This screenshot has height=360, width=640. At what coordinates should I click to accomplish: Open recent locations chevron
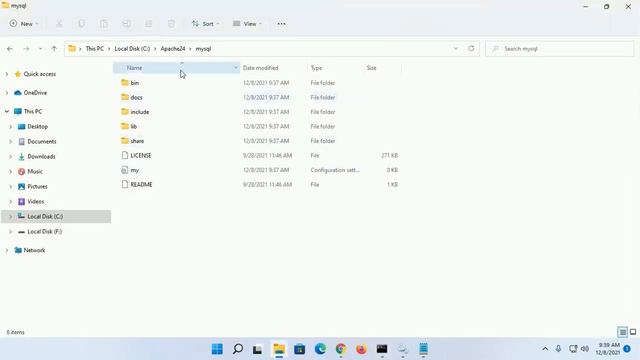point(40,49)
